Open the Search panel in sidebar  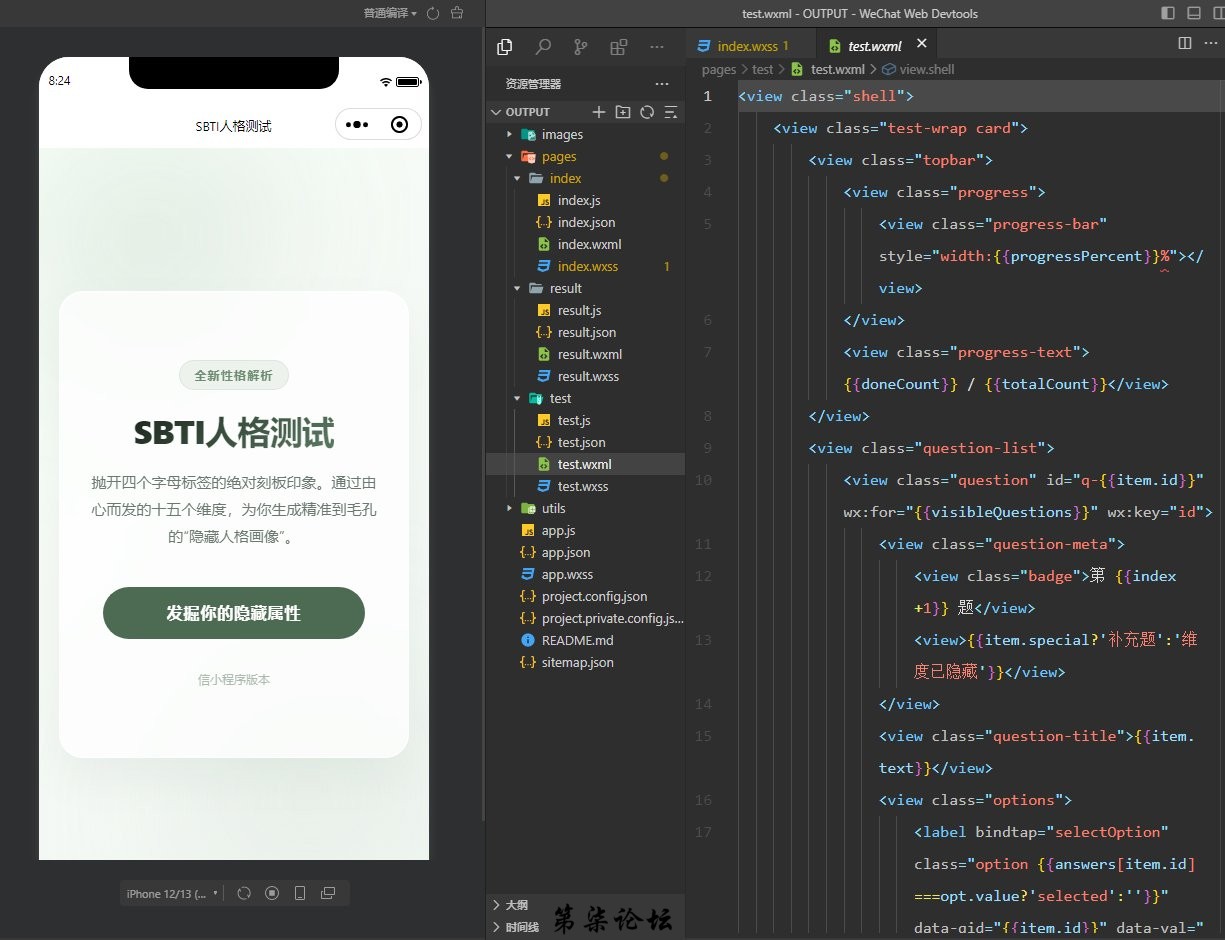[x=543, y=47]
